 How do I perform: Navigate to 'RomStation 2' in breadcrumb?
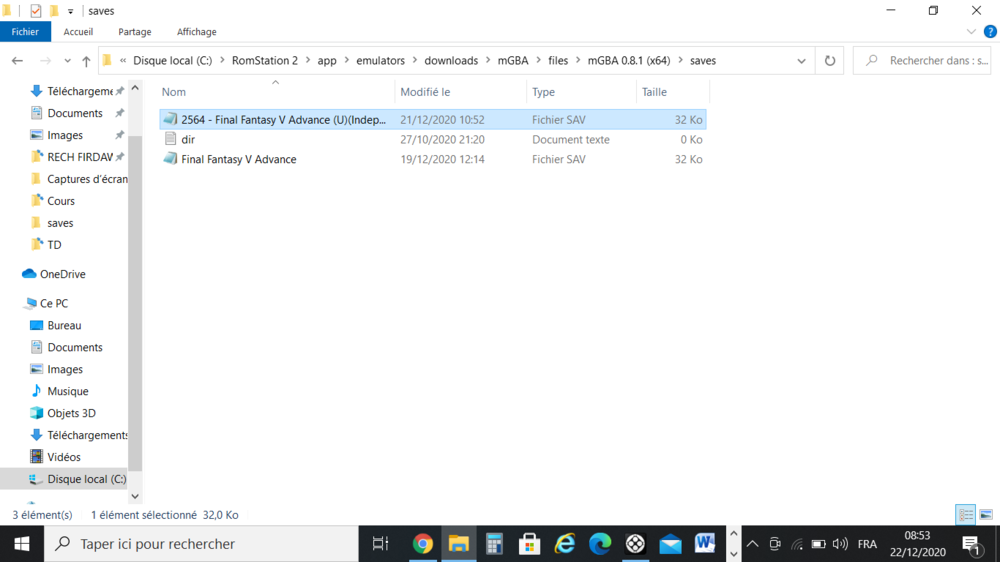(265, 61)
